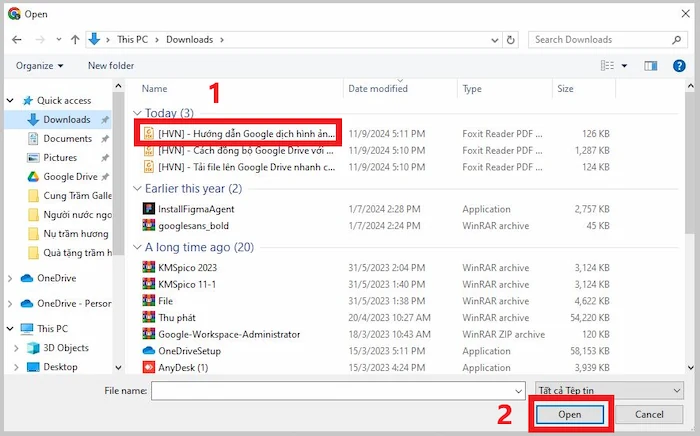The image size is (700, 436).
Task: Collapse the Quick access node
Action: point(10,100)
